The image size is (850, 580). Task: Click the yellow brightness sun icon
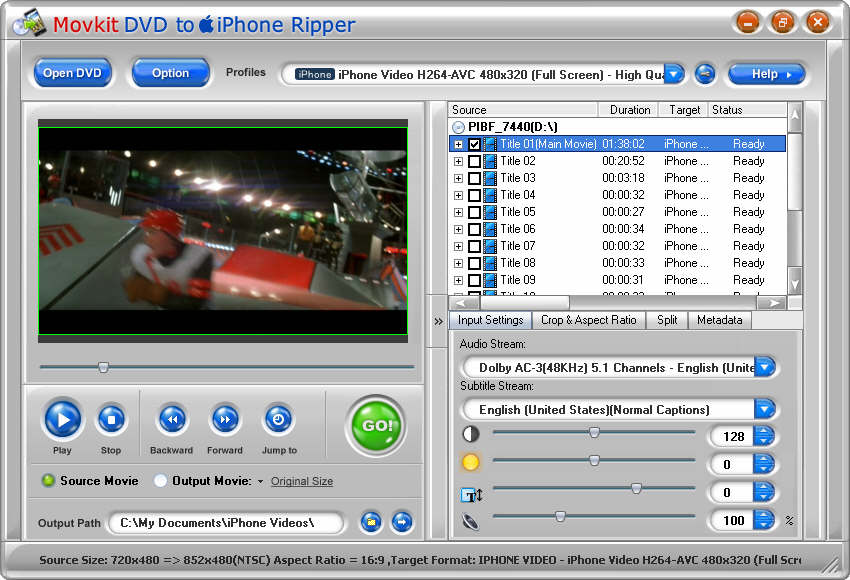pyautogui.click(x=471, y=462)
